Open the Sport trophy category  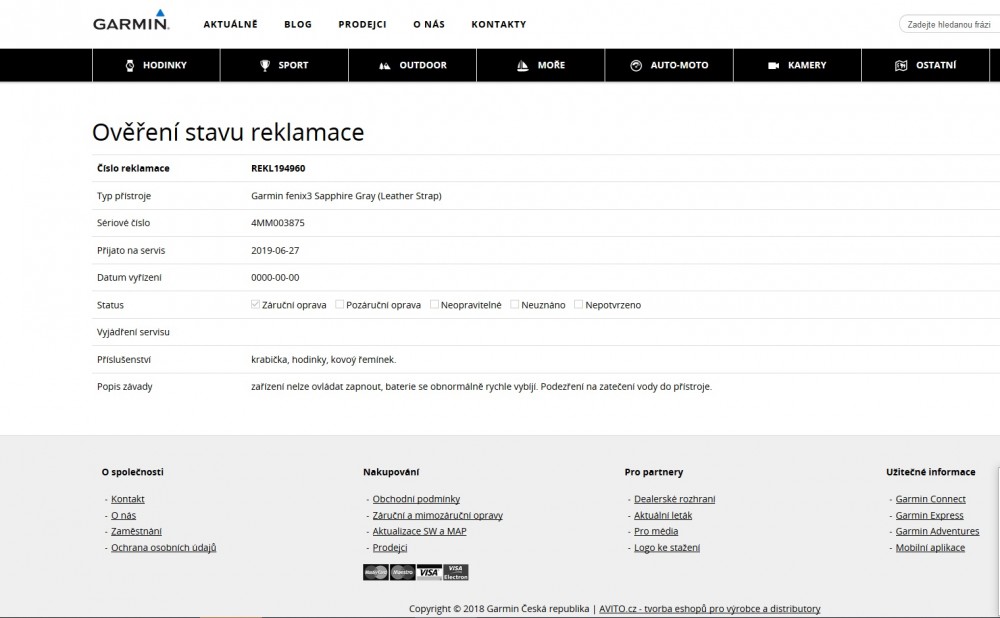(x=284, y=65)
